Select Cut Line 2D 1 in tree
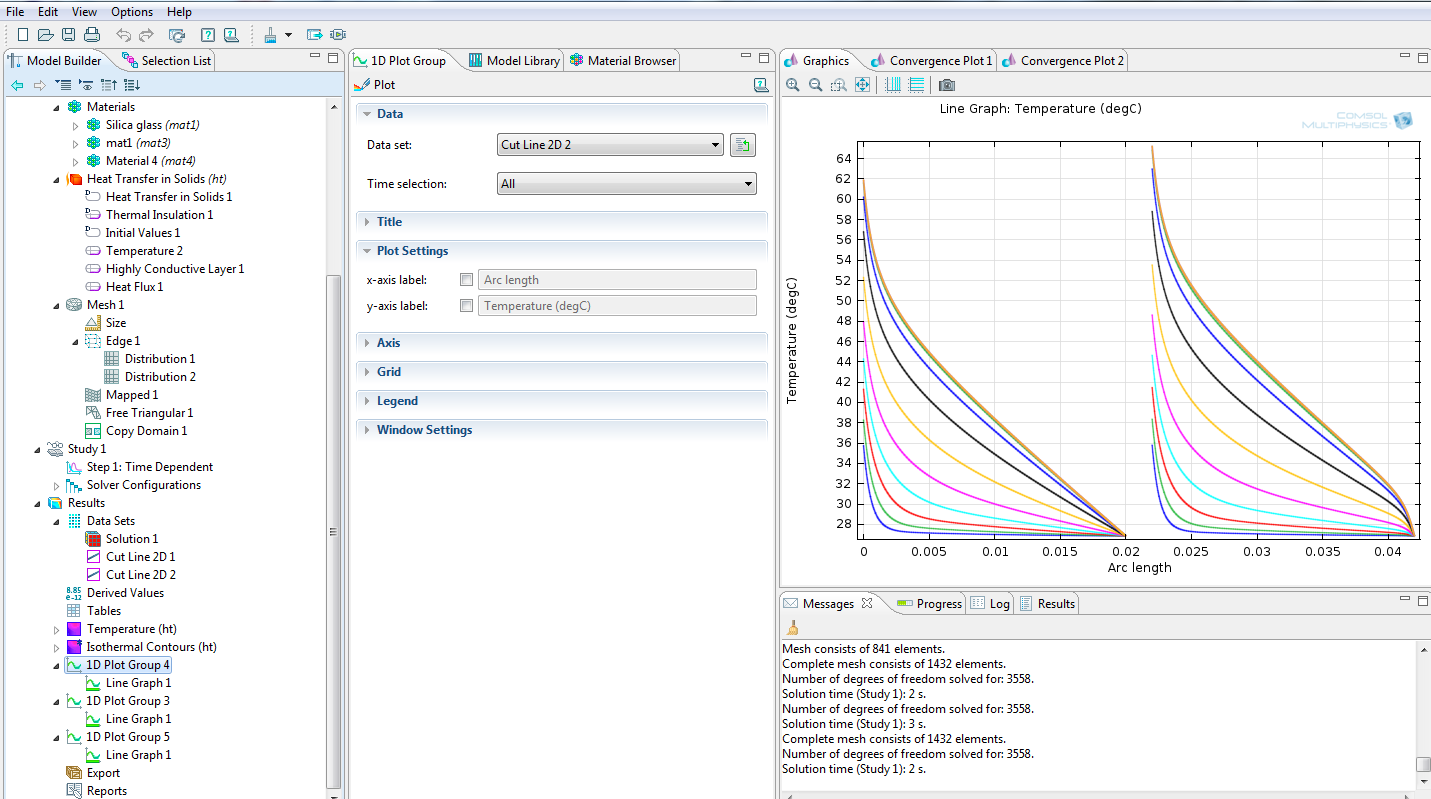Viewport: 1431px width, 799px height. 140,557
